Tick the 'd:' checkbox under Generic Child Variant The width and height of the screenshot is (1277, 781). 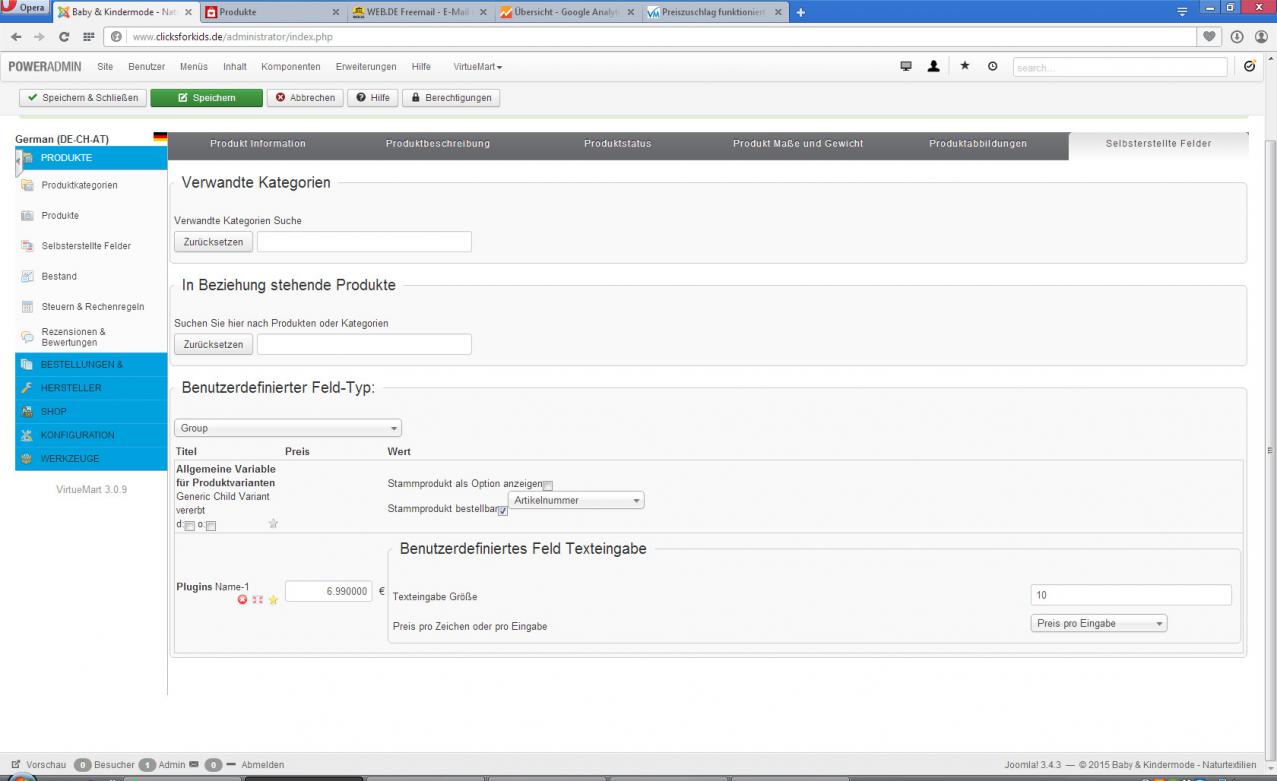tap(190, 526)
